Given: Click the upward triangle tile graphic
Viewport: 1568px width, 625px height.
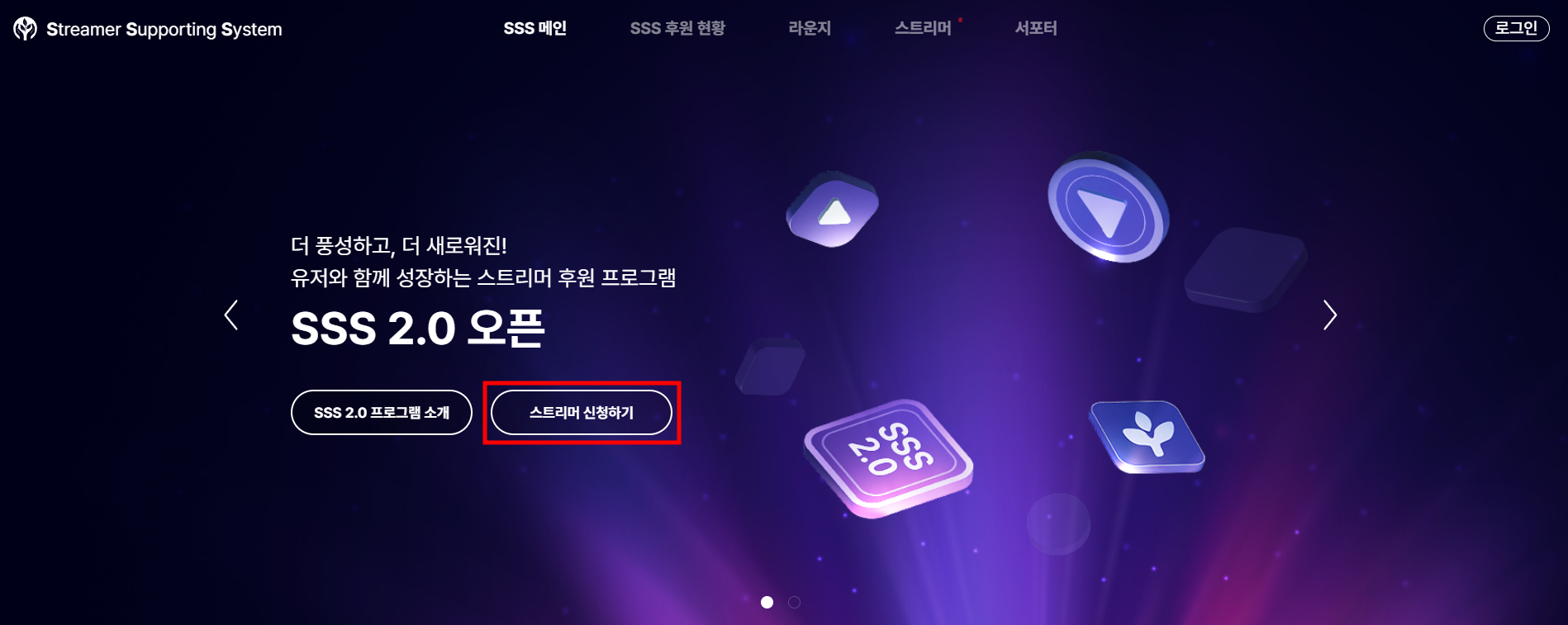Looking at the screenshot, I should tap(832, 209).
